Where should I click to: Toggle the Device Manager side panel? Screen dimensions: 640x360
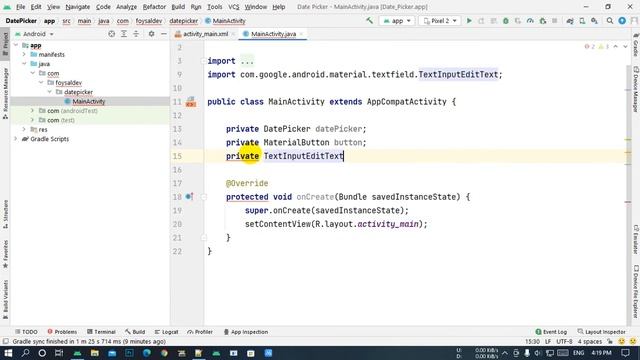[x=636, y=89]
